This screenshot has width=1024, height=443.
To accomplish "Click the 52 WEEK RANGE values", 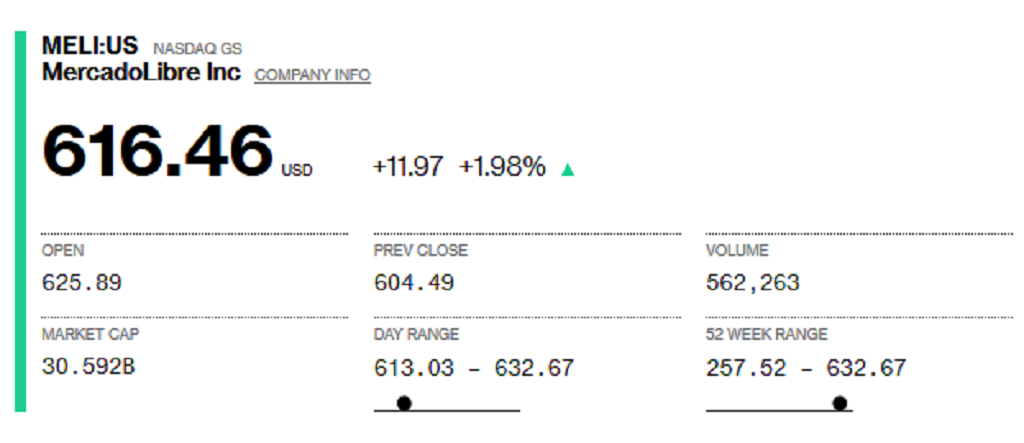I will [x=806, y=368].
